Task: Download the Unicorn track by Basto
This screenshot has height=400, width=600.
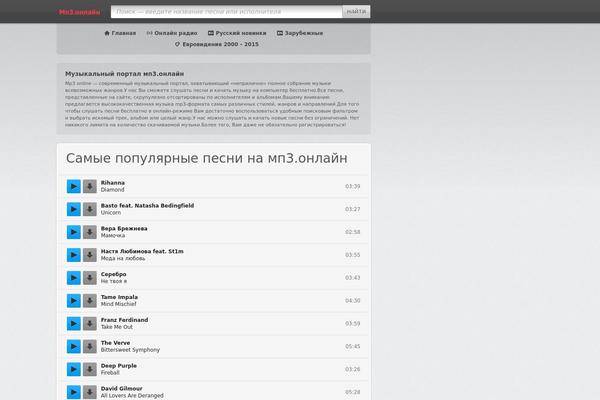Action: point(90,209)
